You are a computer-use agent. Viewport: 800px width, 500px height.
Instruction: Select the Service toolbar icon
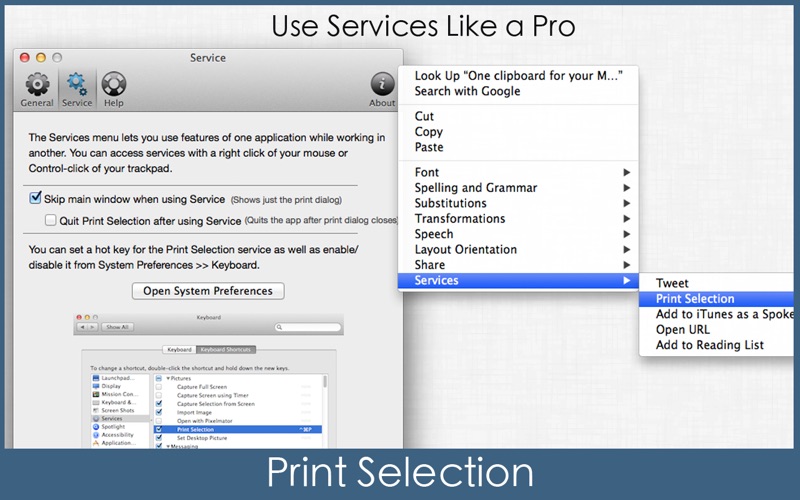pos(77,86)
